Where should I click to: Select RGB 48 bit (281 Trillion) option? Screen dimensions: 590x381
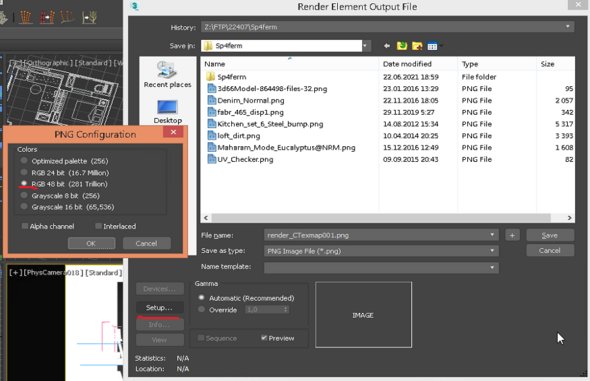click(24, 184)
